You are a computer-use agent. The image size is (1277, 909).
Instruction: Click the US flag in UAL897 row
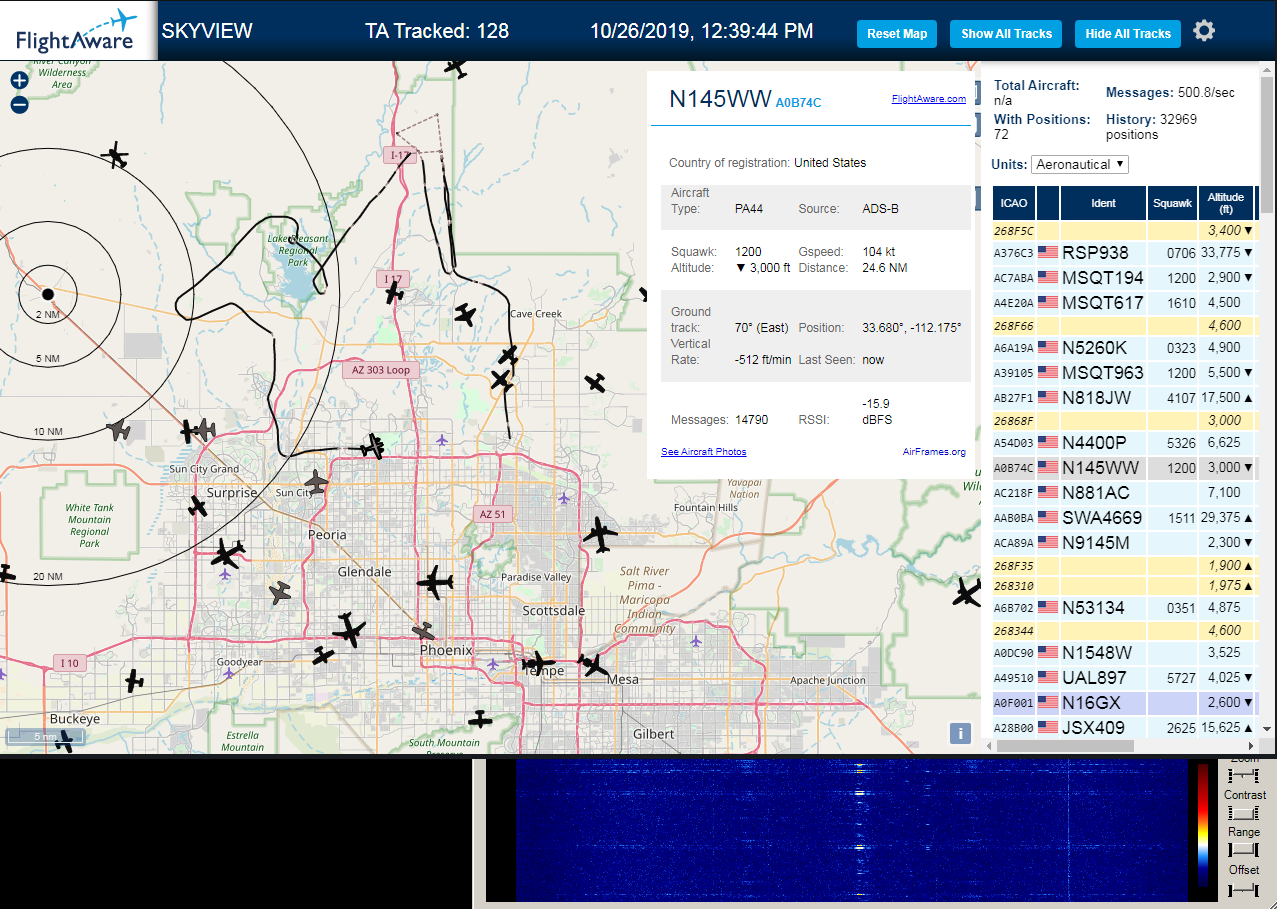(1048, 677)
